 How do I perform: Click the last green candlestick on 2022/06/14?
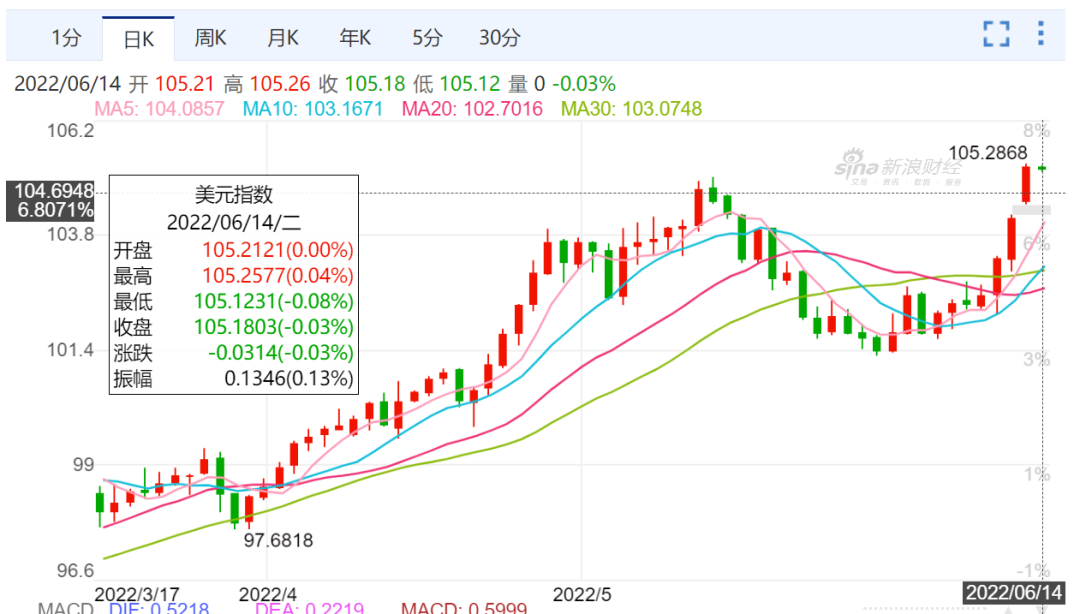[1042, 168]
